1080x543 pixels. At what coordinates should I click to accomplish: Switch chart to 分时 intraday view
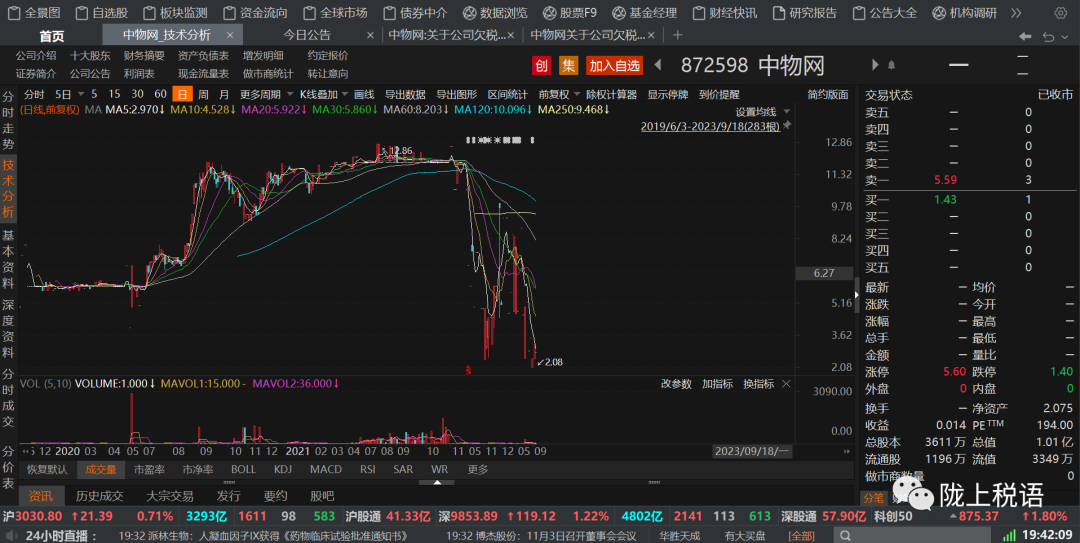click(x=34, y=94)
